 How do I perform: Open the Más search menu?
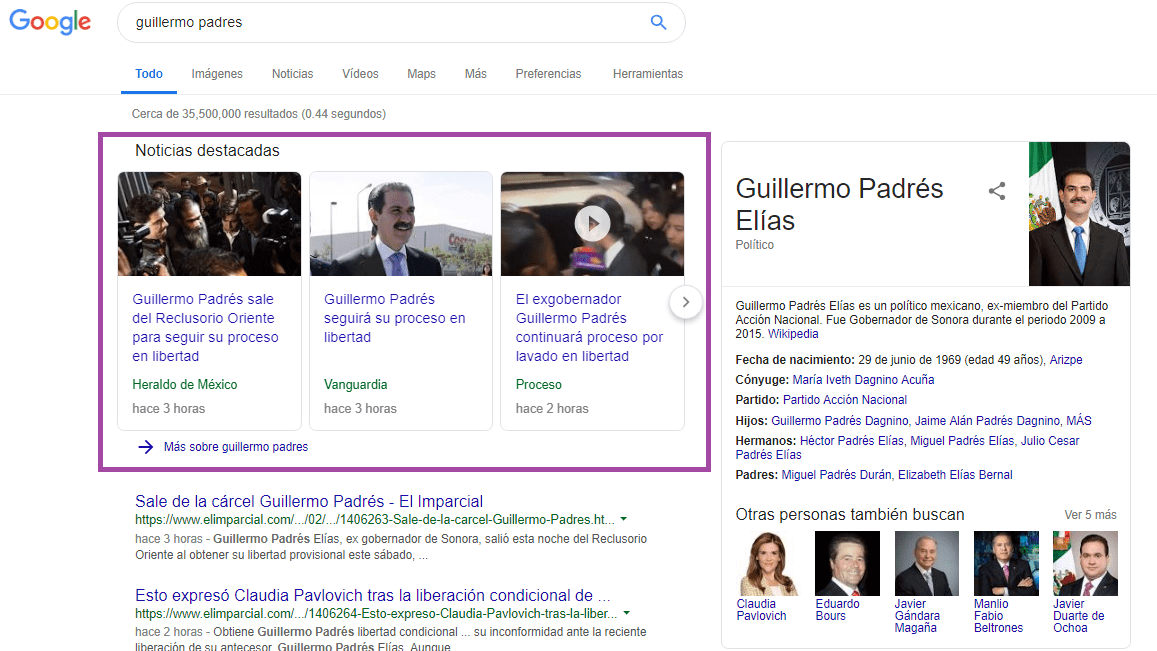475,74
